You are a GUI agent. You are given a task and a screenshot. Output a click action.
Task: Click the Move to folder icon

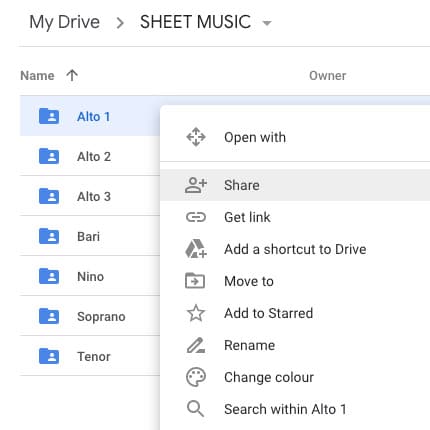pos(195,281)
